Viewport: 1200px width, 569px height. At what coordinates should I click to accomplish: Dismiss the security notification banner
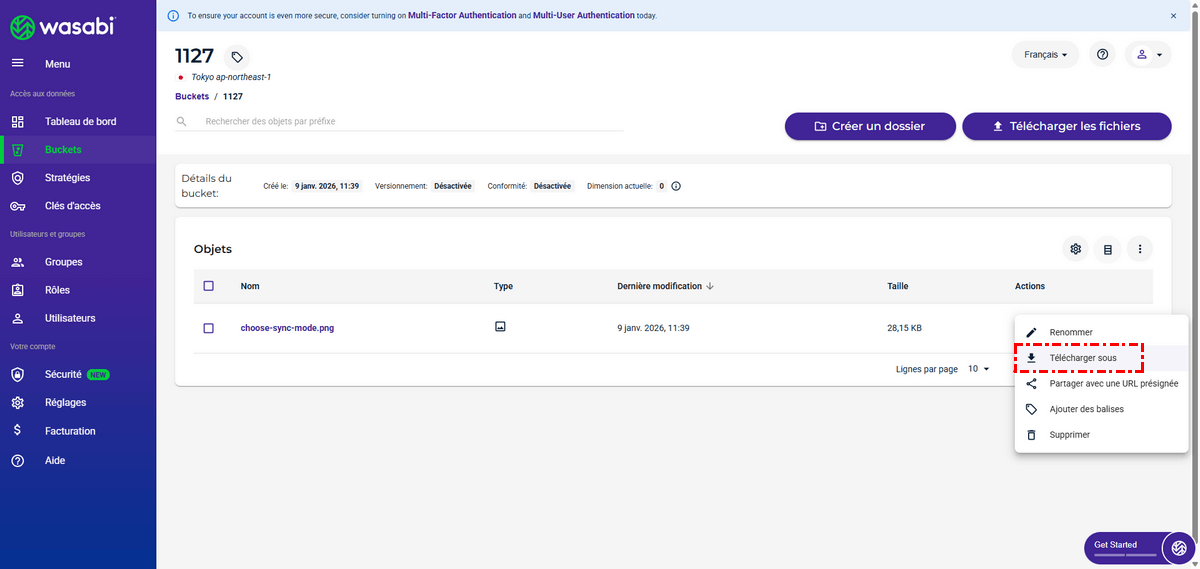point(1173,16)
